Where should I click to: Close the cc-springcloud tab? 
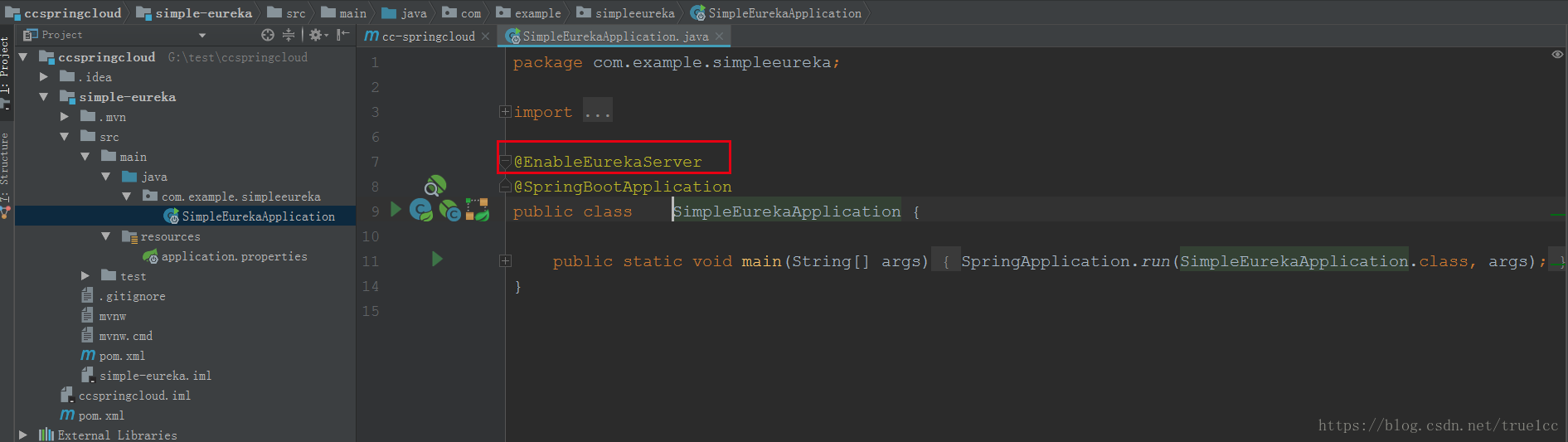(x=485, y=36)
